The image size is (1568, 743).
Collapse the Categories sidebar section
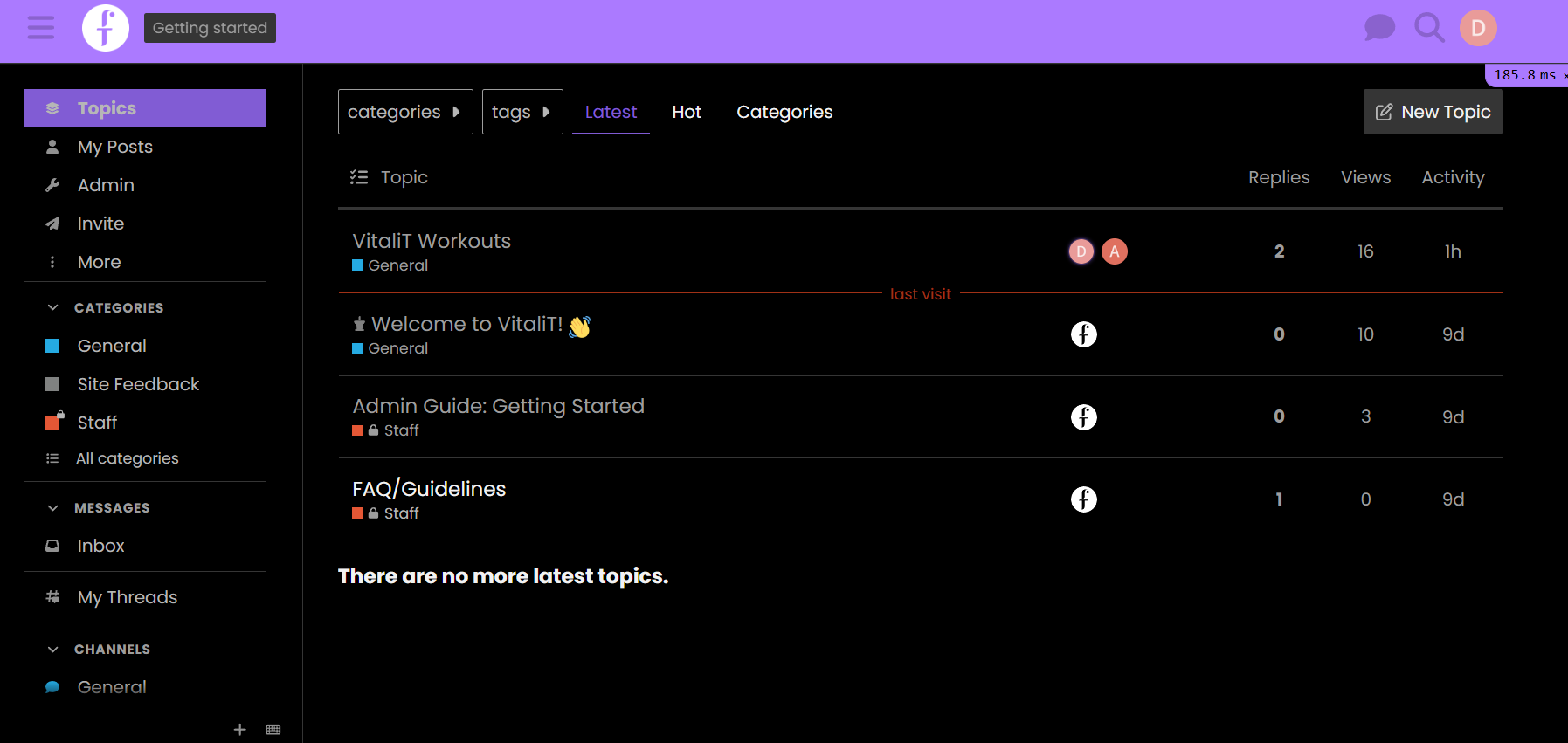tap(53, 307)
